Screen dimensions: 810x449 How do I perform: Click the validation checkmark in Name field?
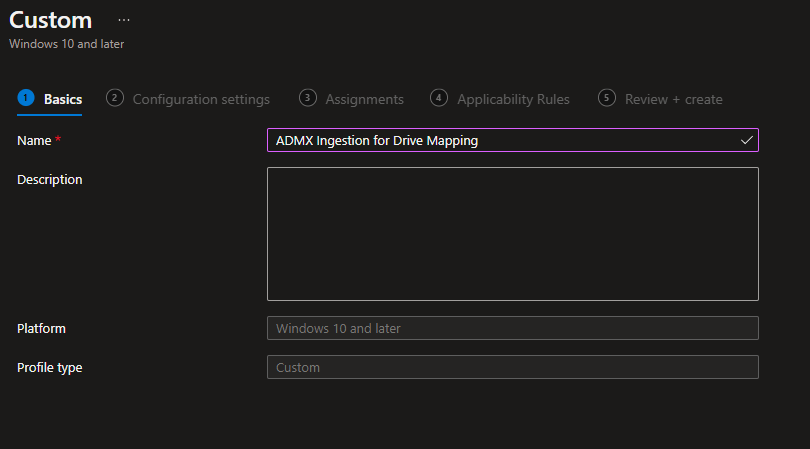(x=746, y=141)
